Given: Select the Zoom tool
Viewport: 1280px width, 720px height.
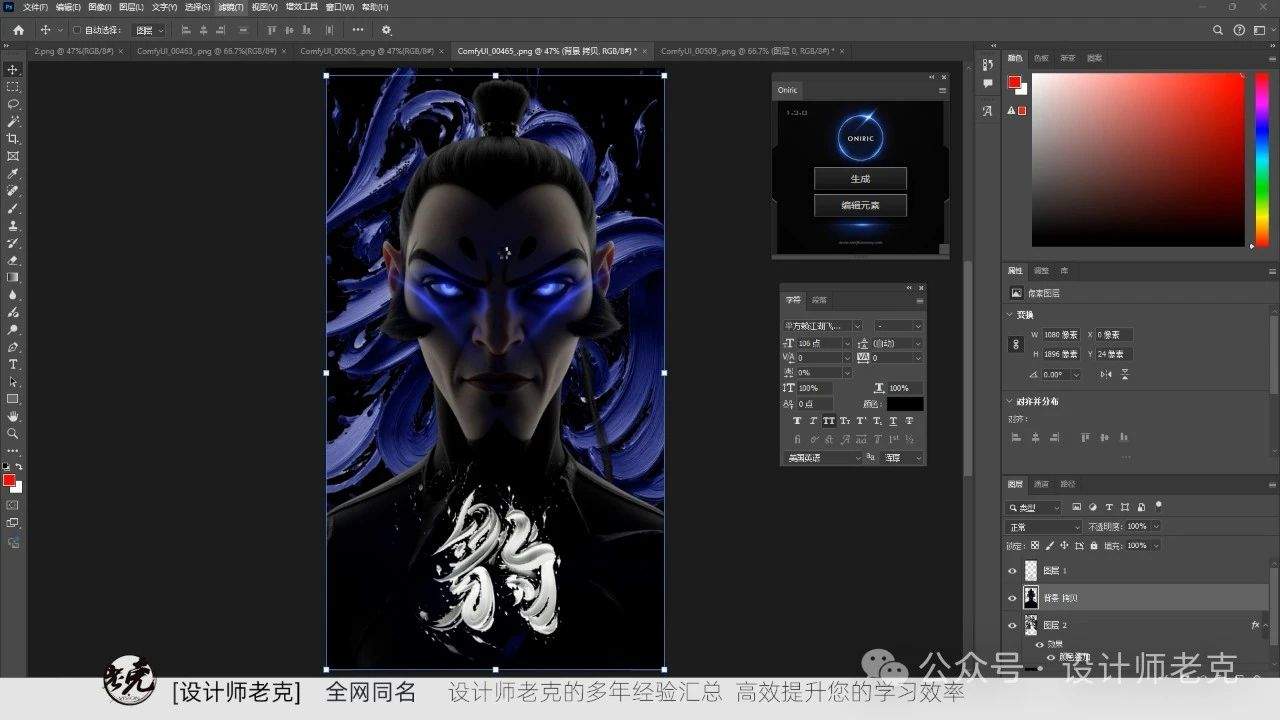Looking at the screenshot, I should coord(13,433).
